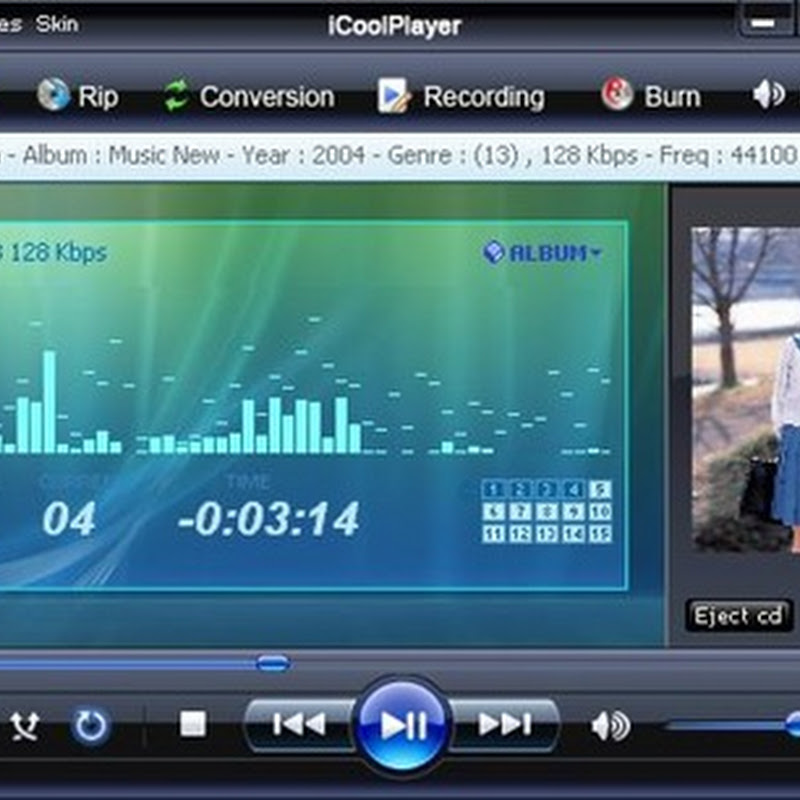This screenshot has height=800, width=800.
Task: Open the Burn disc tool
Action: coord(651,96)
